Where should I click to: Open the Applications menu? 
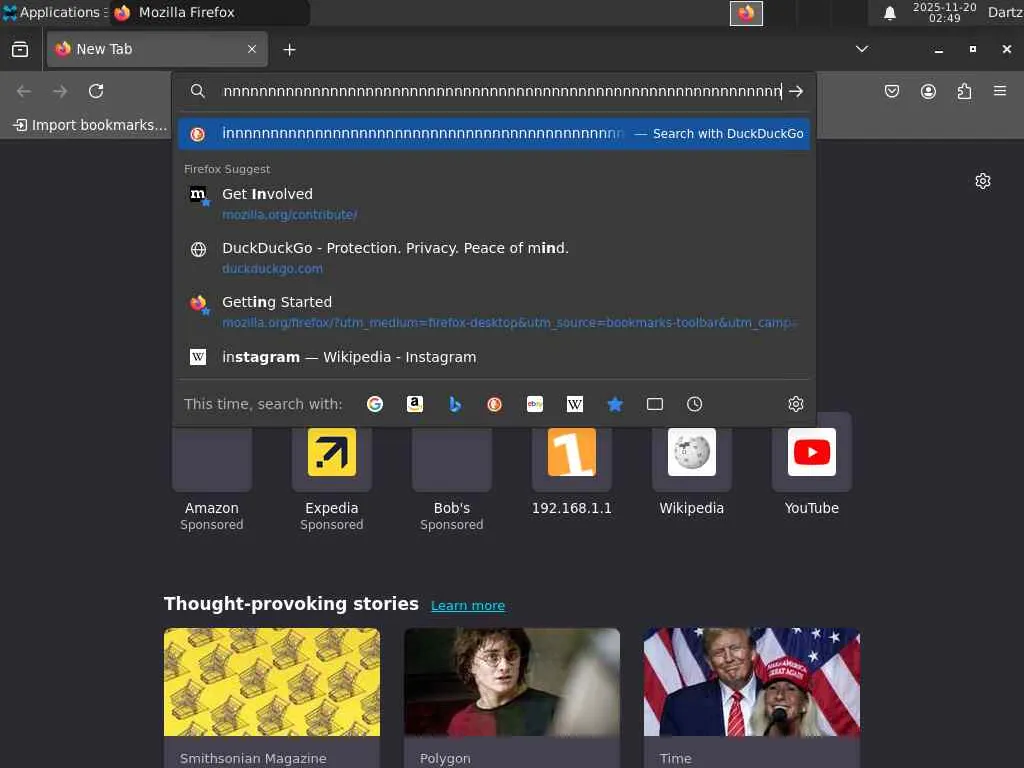click(x=54, y=12)
